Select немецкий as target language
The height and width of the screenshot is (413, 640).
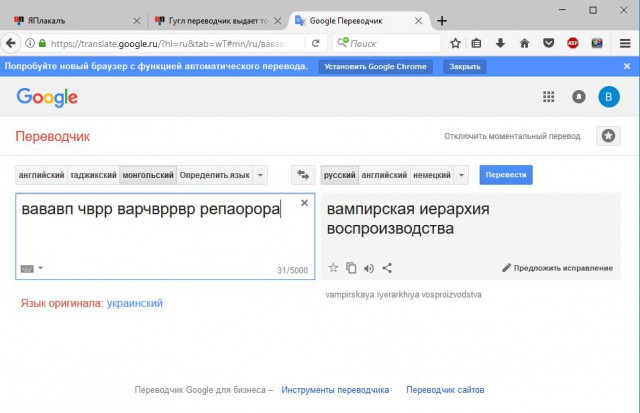pyautogui.click(x=432, y=175)
